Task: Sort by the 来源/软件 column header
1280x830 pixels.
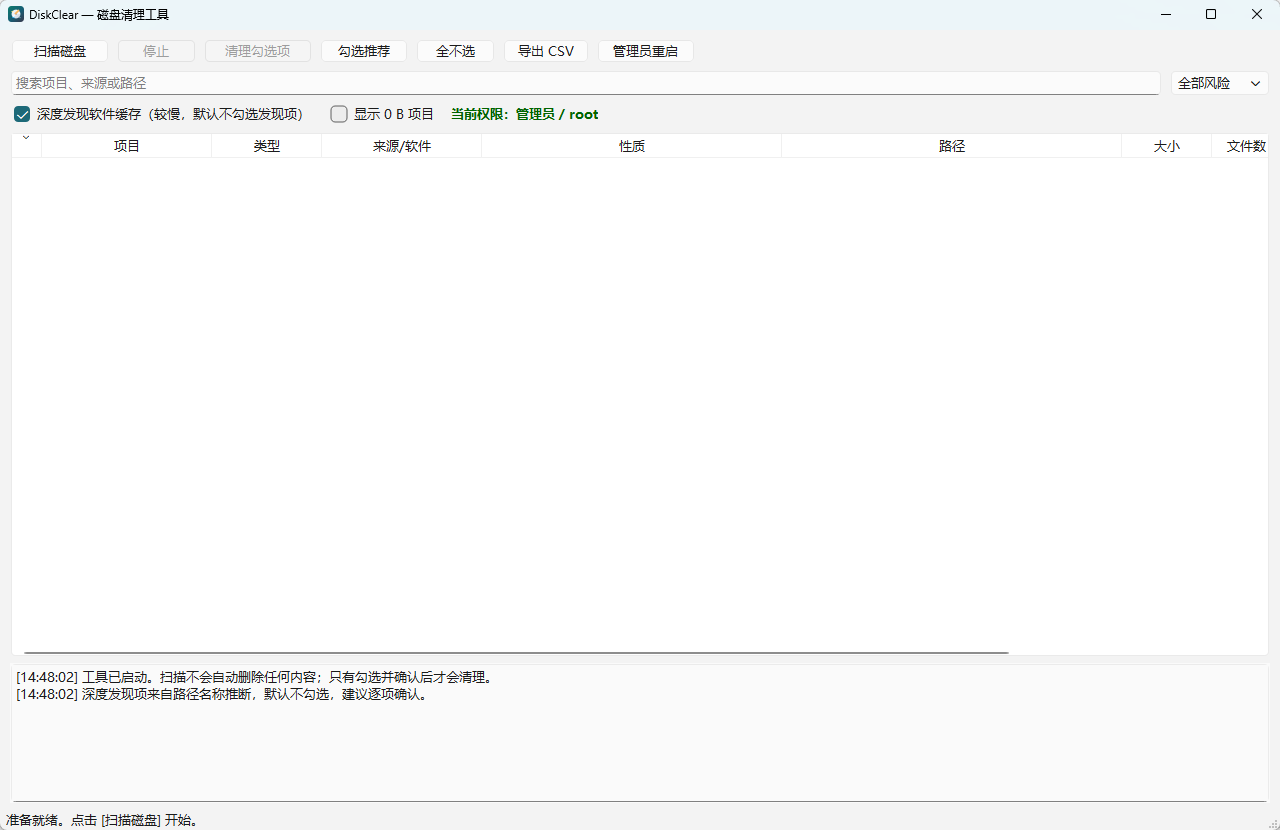Action: pyautogui.click(x=402, y=146)
